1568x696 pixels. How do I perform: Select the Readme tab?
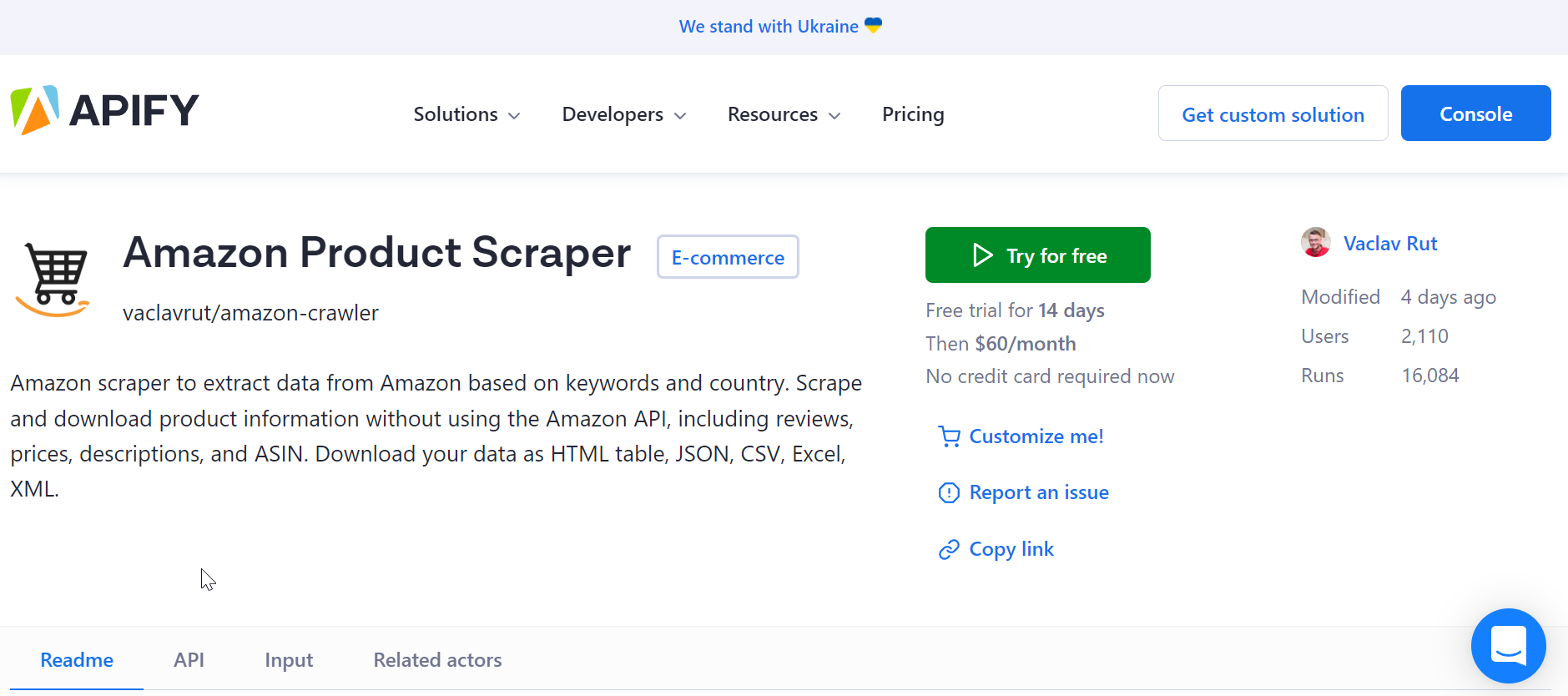(77, 660)
